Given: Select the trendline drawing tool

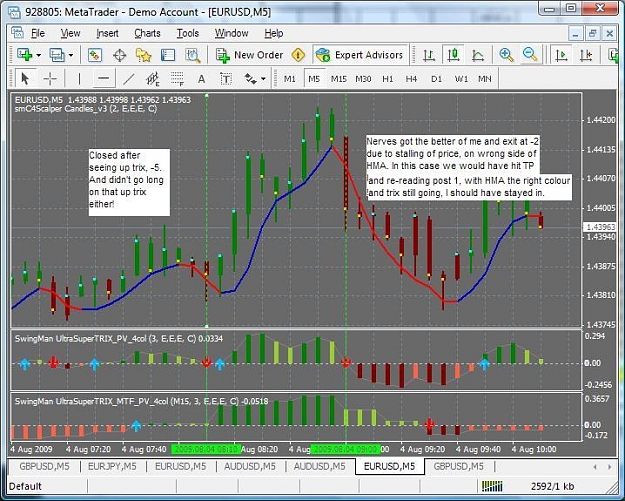Looking at the screenshot, I should [x=129, y=79].
